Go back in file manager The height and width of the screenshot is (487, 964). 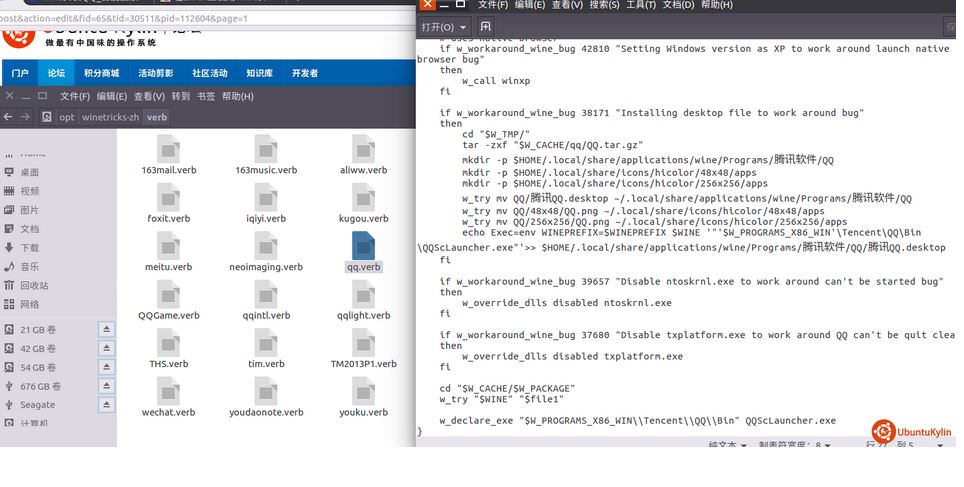pyautogui.click(x=8, y=117)
